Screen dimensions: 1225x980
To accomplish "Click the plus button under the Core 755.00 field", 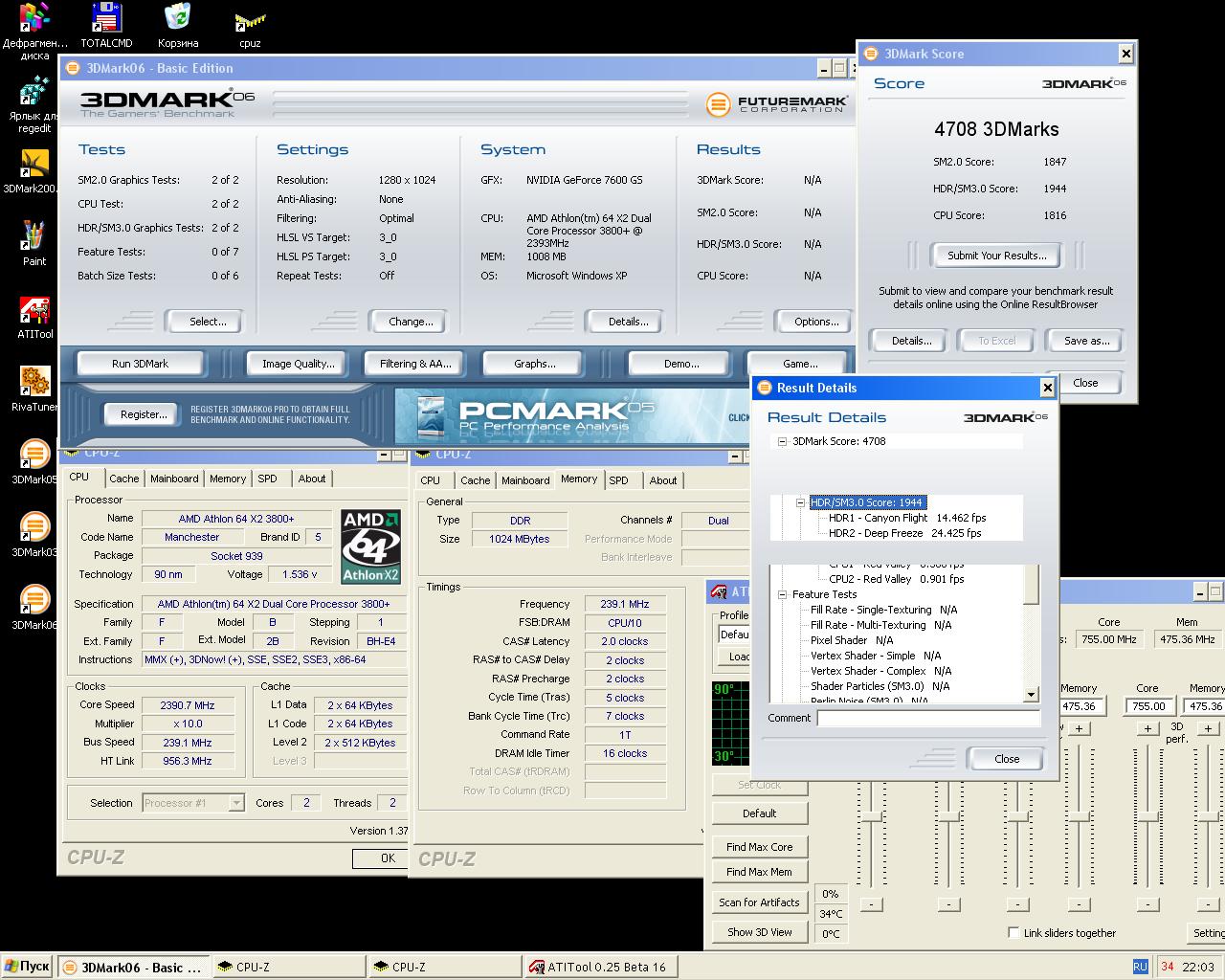I will tap(1147, 728).
